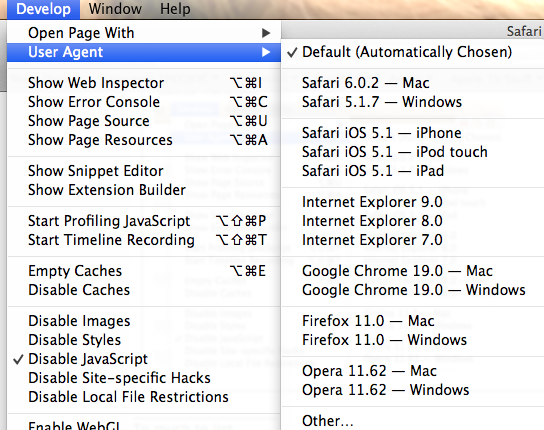Select Empty Caches
Image resolution: width=544 pixels, height=430 pixels.
pos(144,271)
